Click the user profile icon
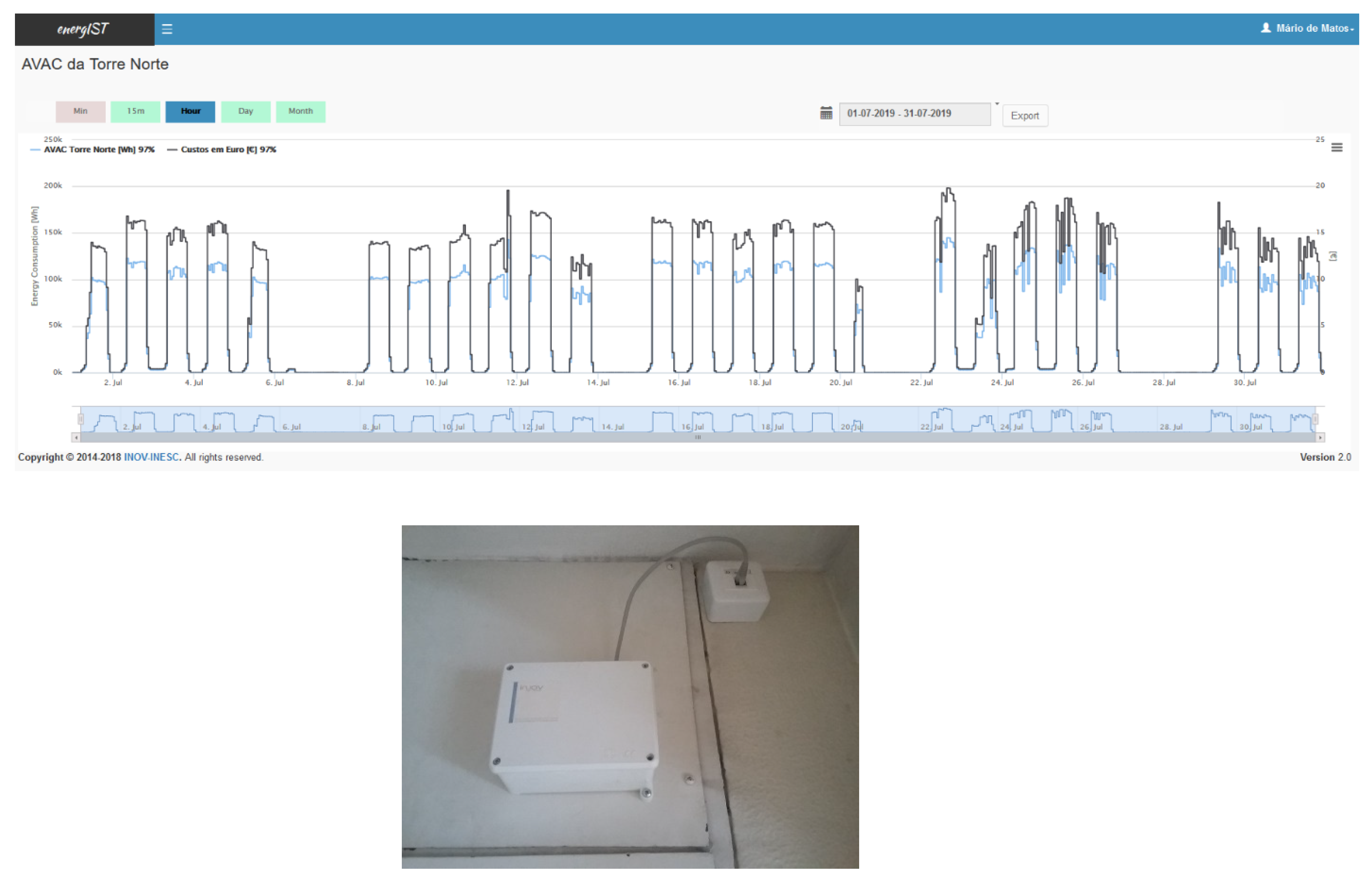 click(x=1266, y=28)
